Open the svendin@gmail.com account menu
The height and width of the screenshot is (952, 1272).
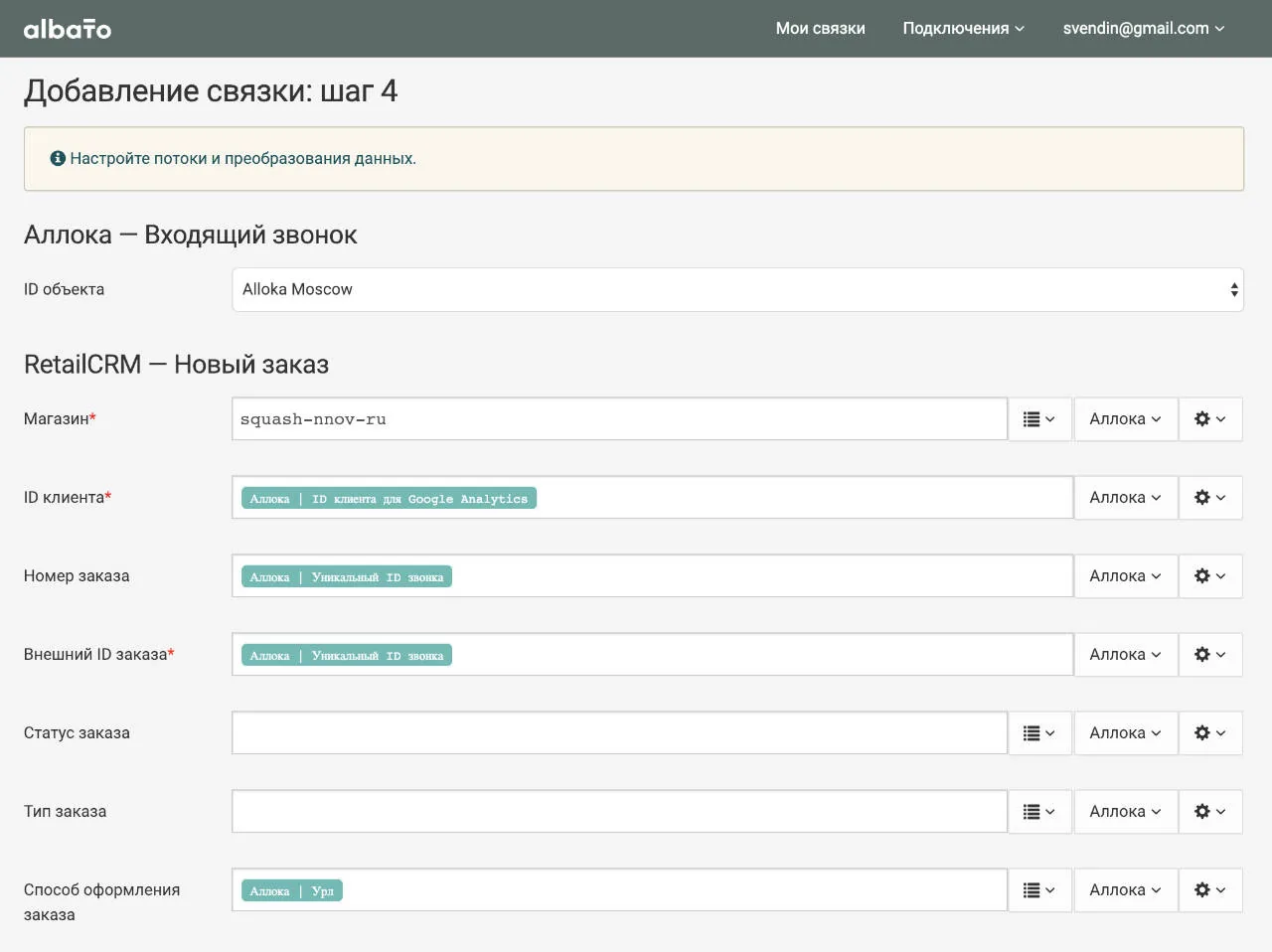click(x=1144, y=29)
